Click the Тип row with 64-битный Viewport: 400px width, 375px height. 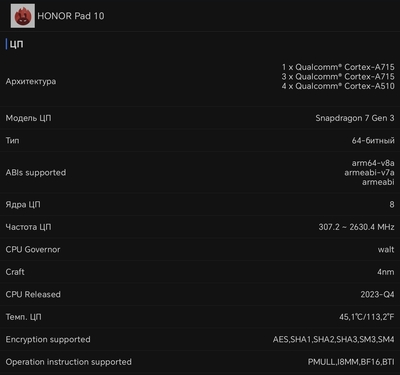(200, 140)
